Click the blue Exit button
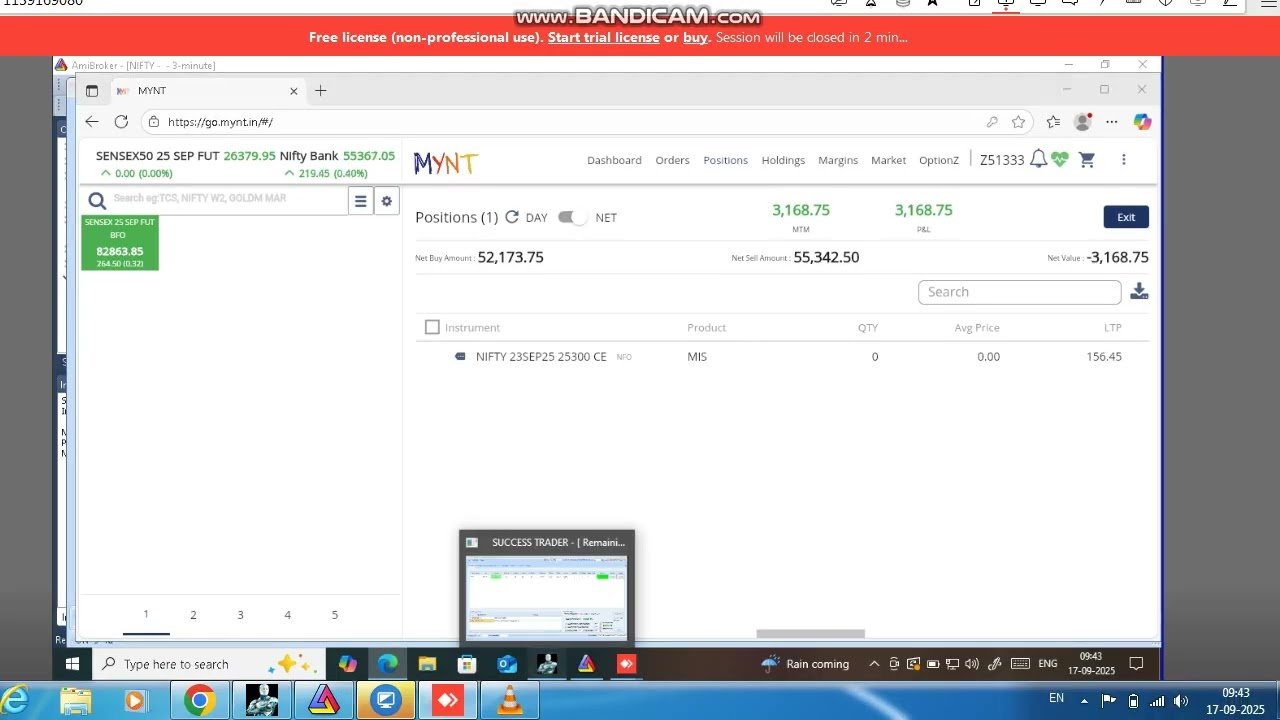 tap(1126, 217)
